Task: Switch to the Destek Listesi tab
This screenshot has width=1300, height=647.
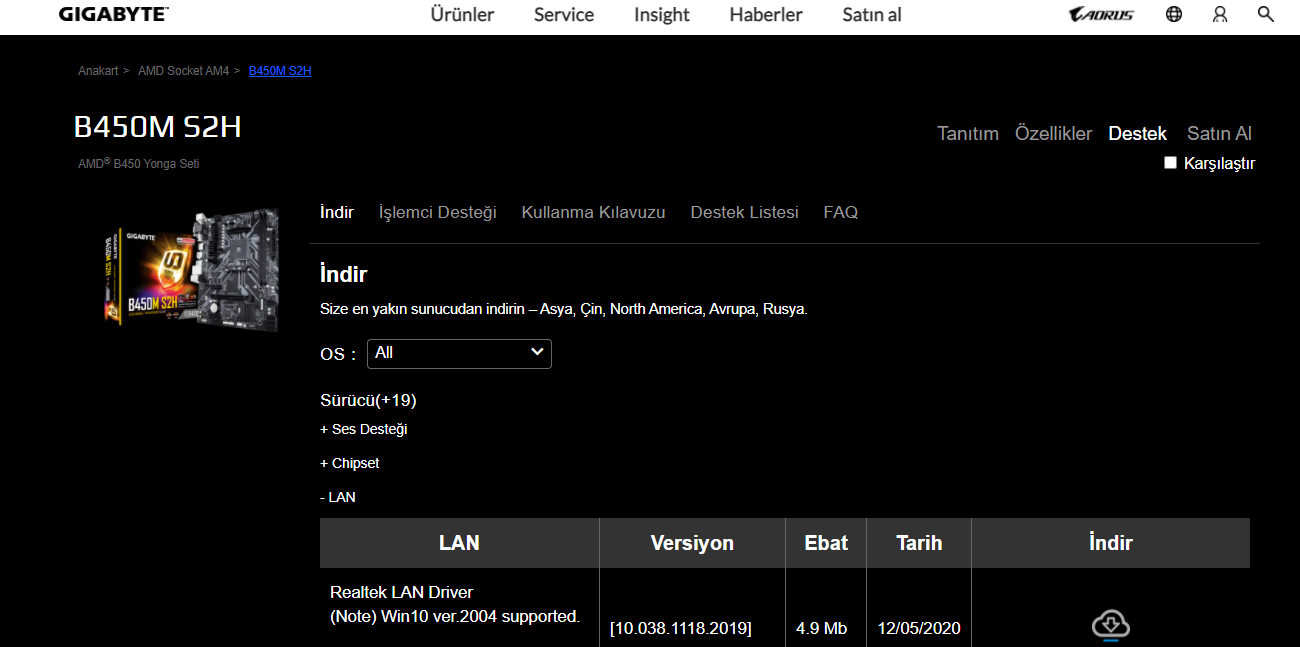Action: (744, 212)
